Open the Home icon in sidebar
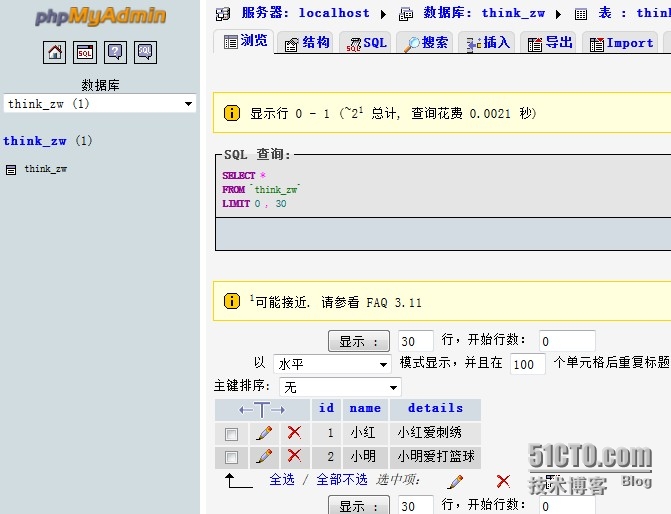The height and width of the screenshot is (514, 671). coord(54,52)
